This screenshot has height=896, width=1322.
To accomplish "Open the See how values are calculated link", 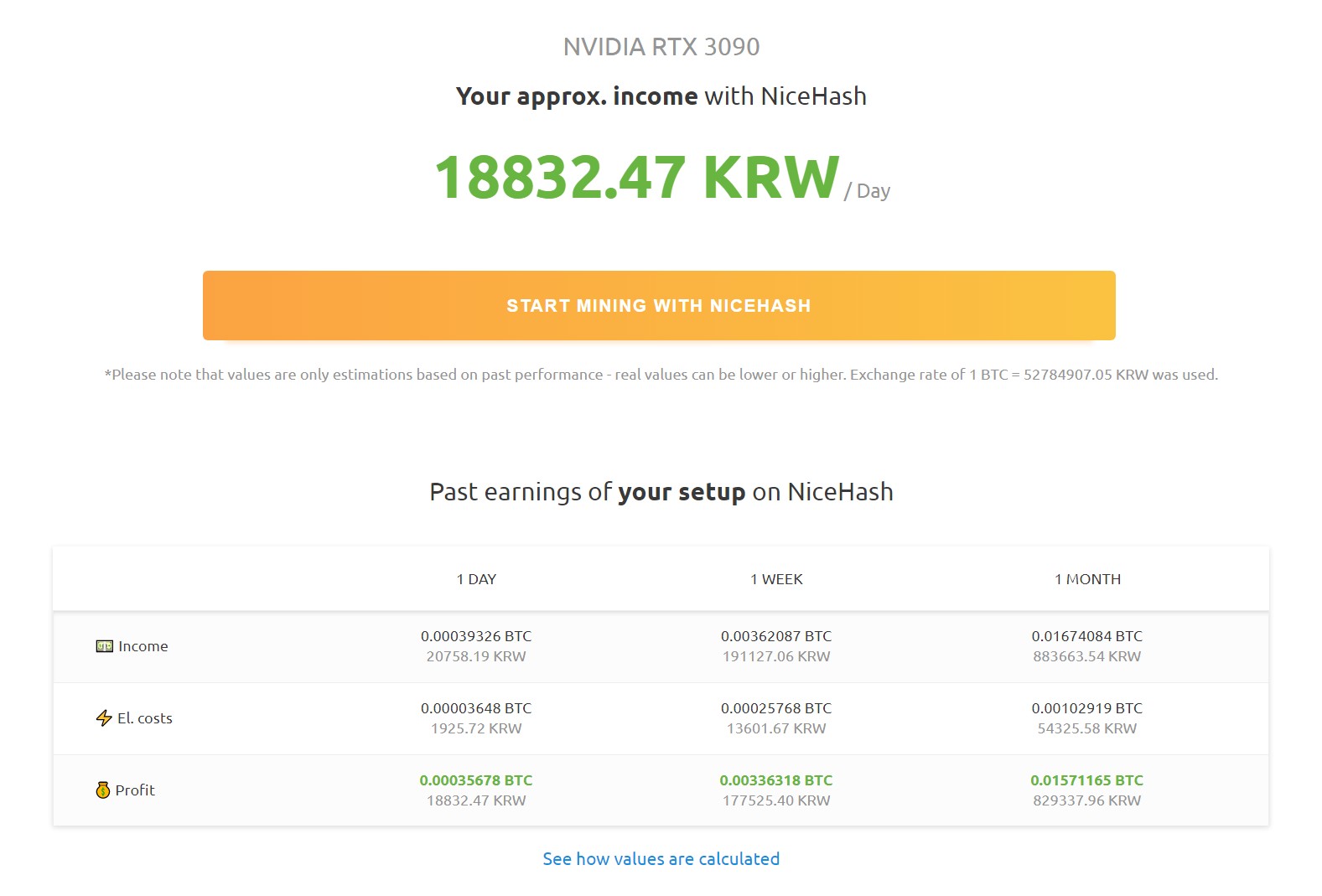I will pyautogui.click(x=661, y=858).
